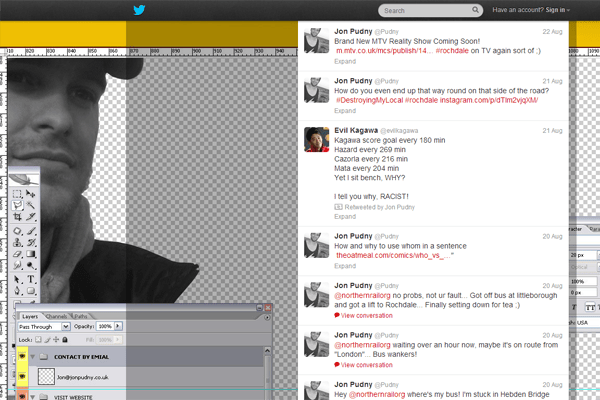
Task: Open the instagram.com/p/dTlm2vjqXM/ link
Action: pos(489,100)
